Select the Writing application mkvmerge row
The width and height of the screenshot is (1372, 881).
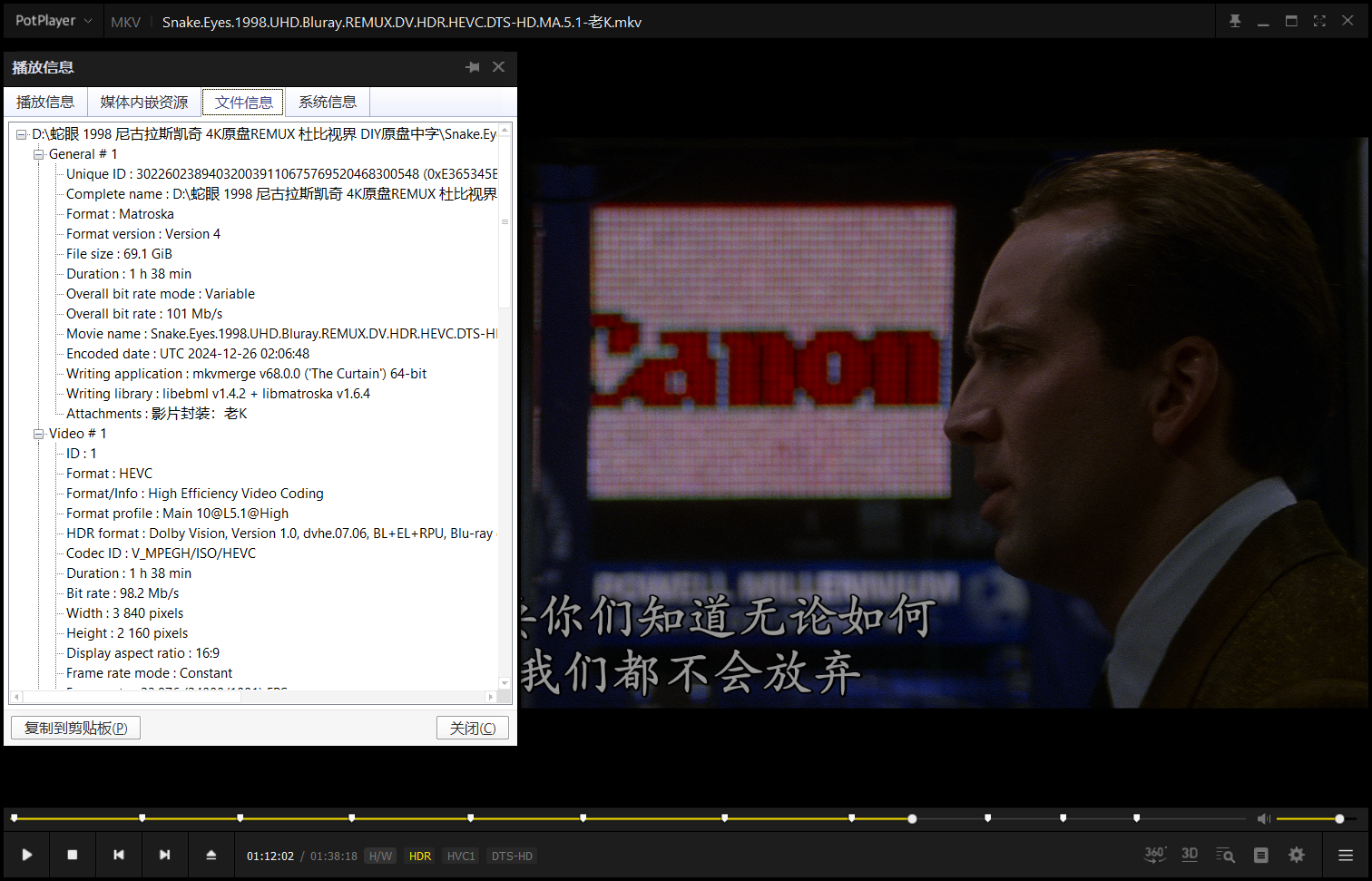tap(246, 374)
